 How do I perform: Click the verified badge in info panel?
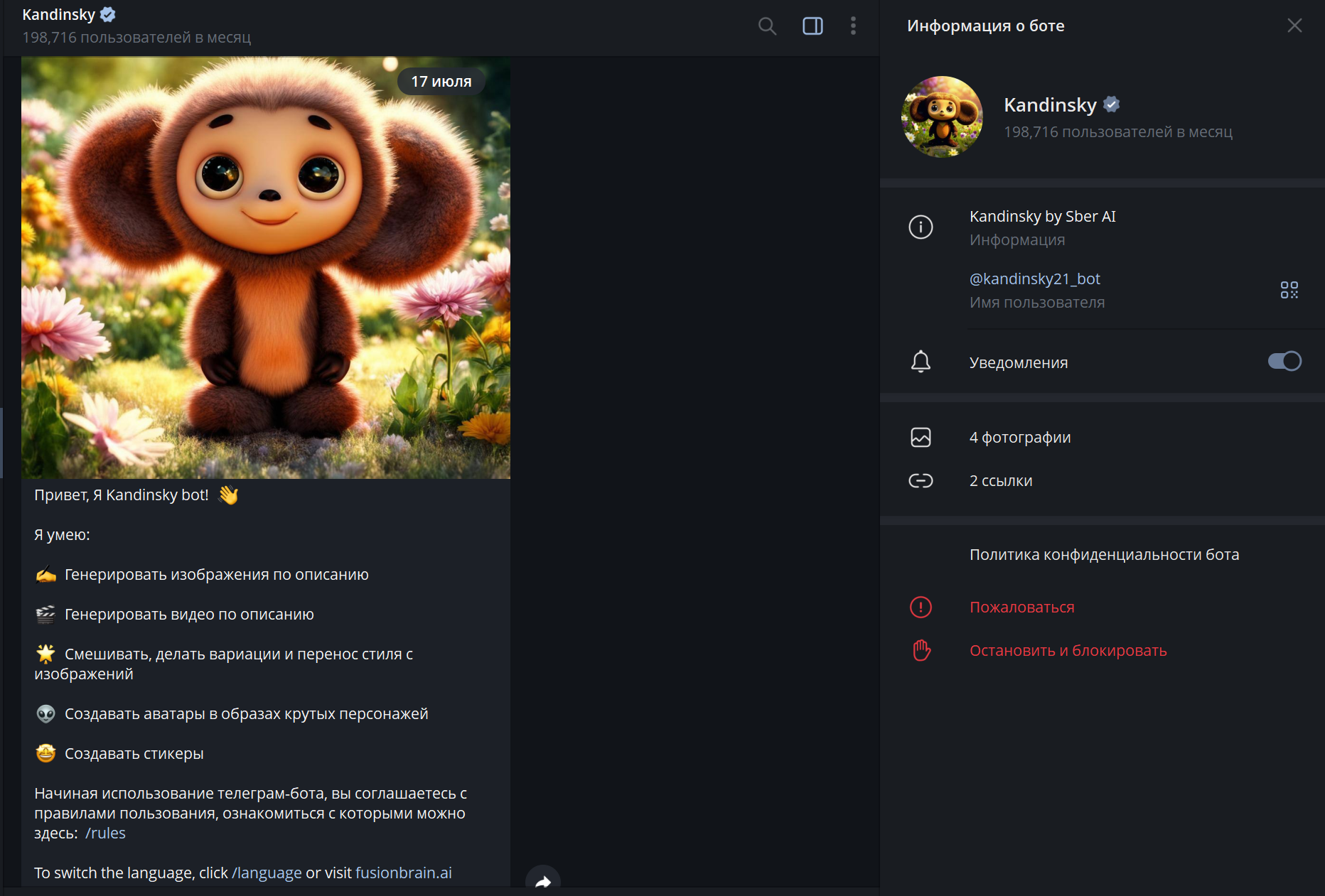(x=1111, y=104)
